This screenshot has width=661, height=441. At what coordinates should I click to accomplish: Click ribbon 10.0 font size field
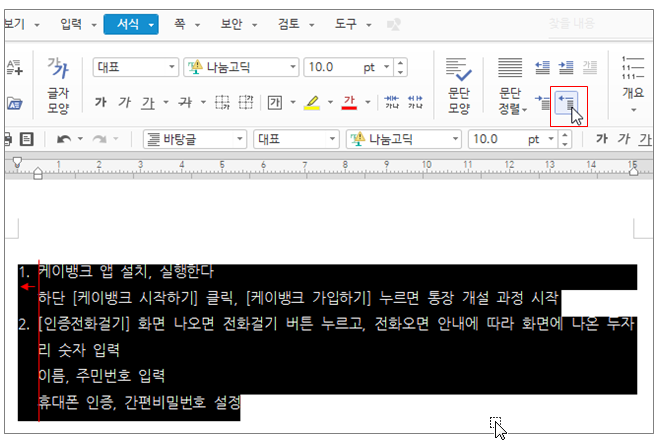tap(332, 67)
